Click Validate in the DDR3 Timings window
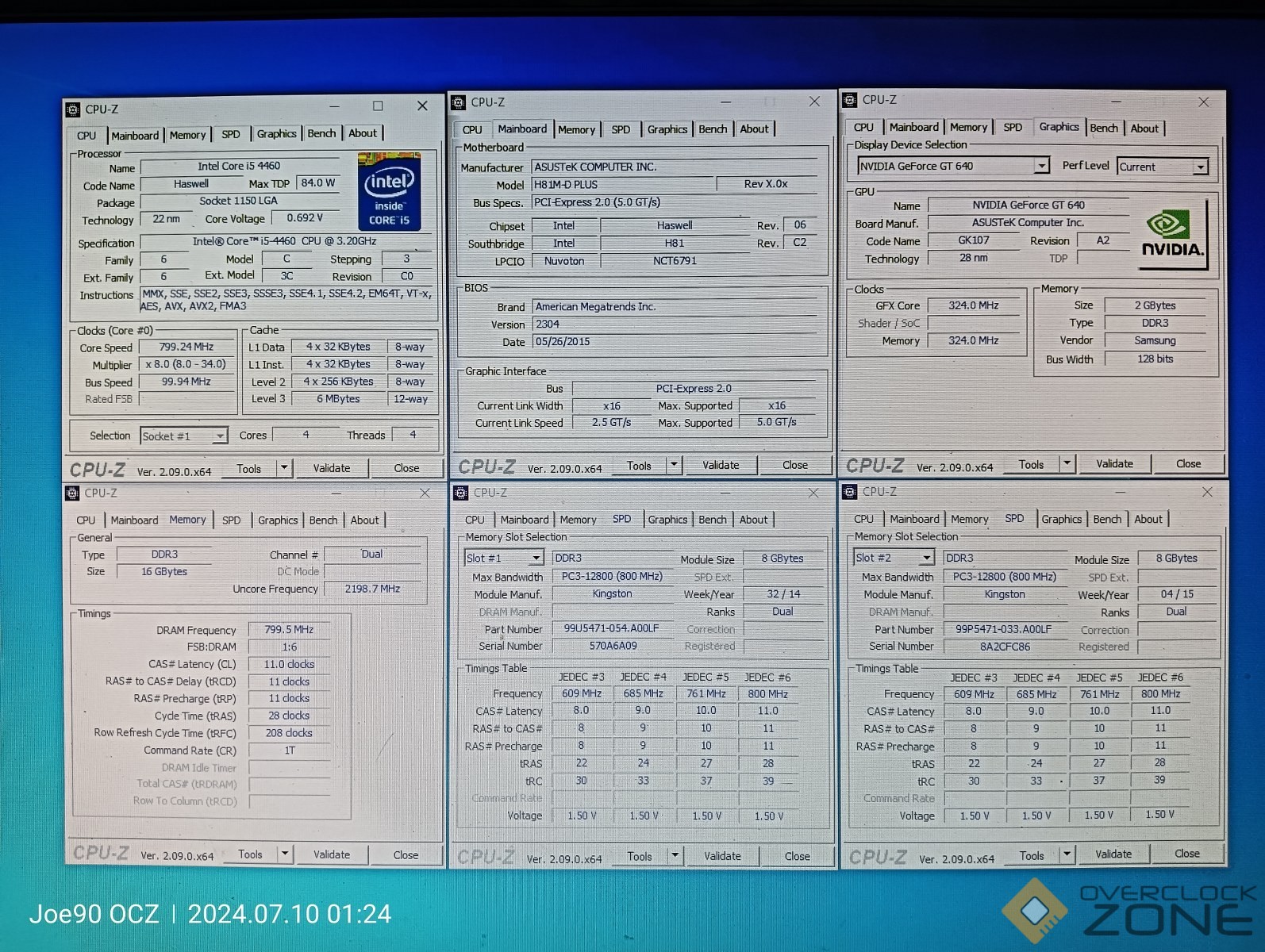Viewport: 1265px width, 952px height. (332, 854)
